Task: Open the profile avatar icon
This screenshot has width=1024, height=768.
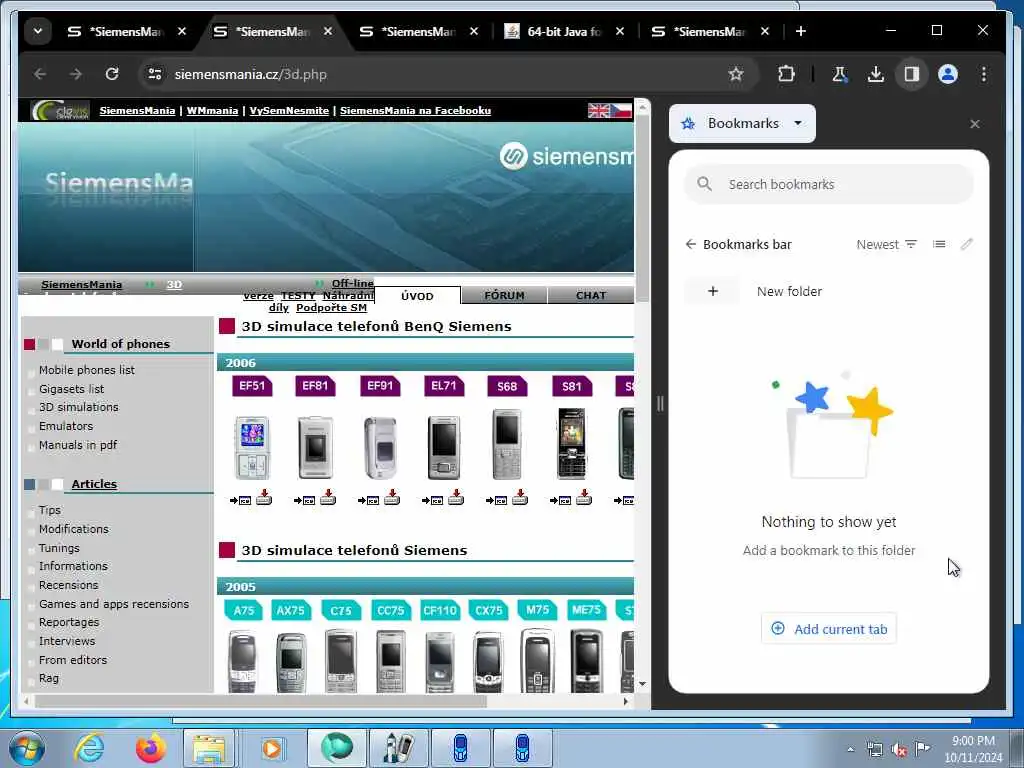Action: point(948,74)
